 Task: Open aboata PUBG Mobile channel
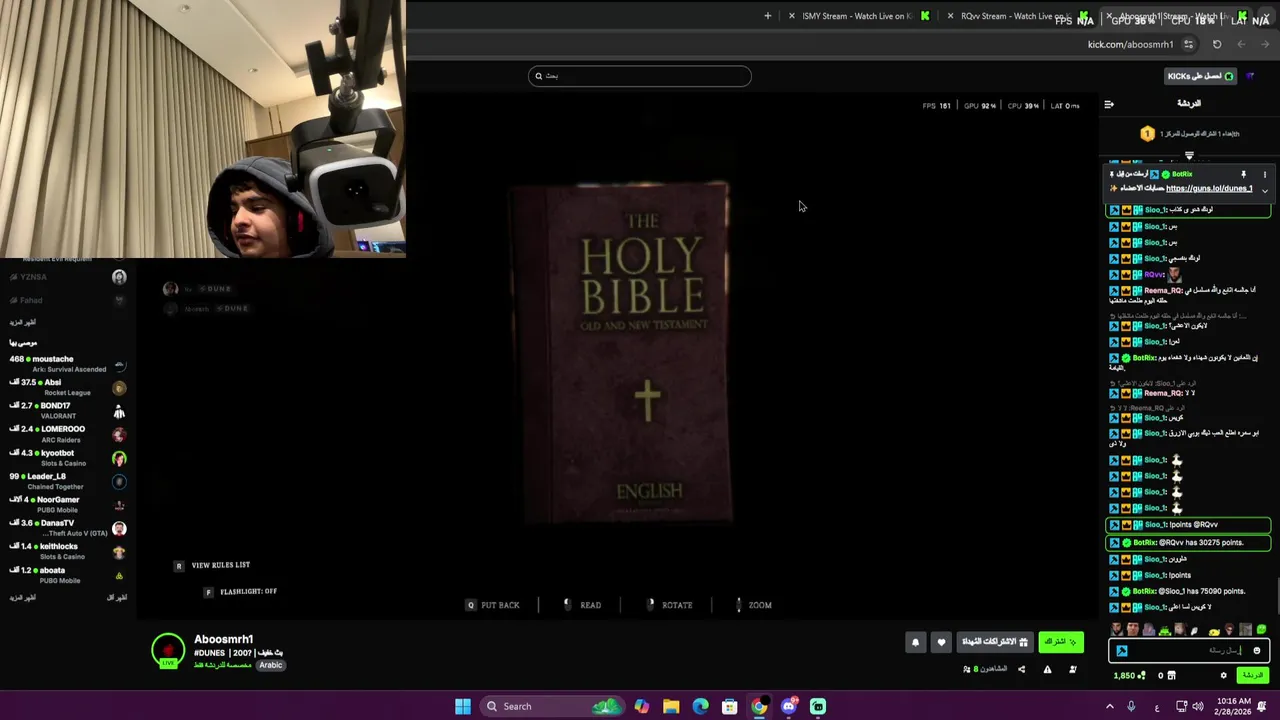pos(68,575)
